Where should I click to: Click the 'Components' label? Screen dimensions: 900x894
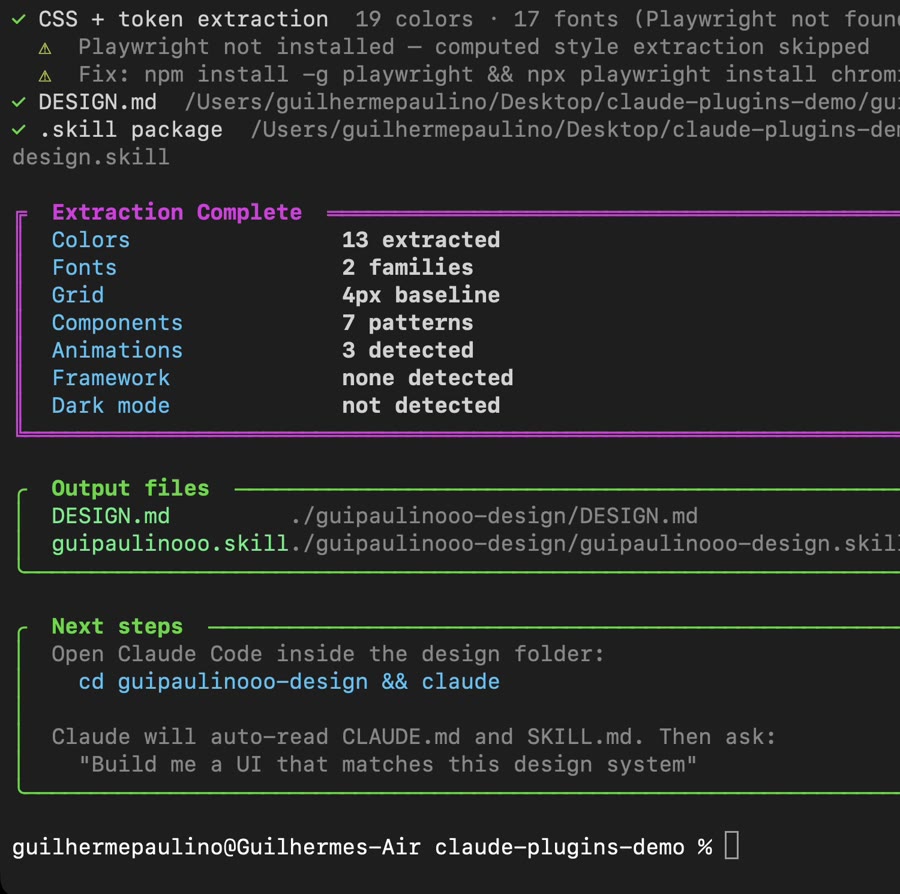pyautogui.click(x=117, y=322)
